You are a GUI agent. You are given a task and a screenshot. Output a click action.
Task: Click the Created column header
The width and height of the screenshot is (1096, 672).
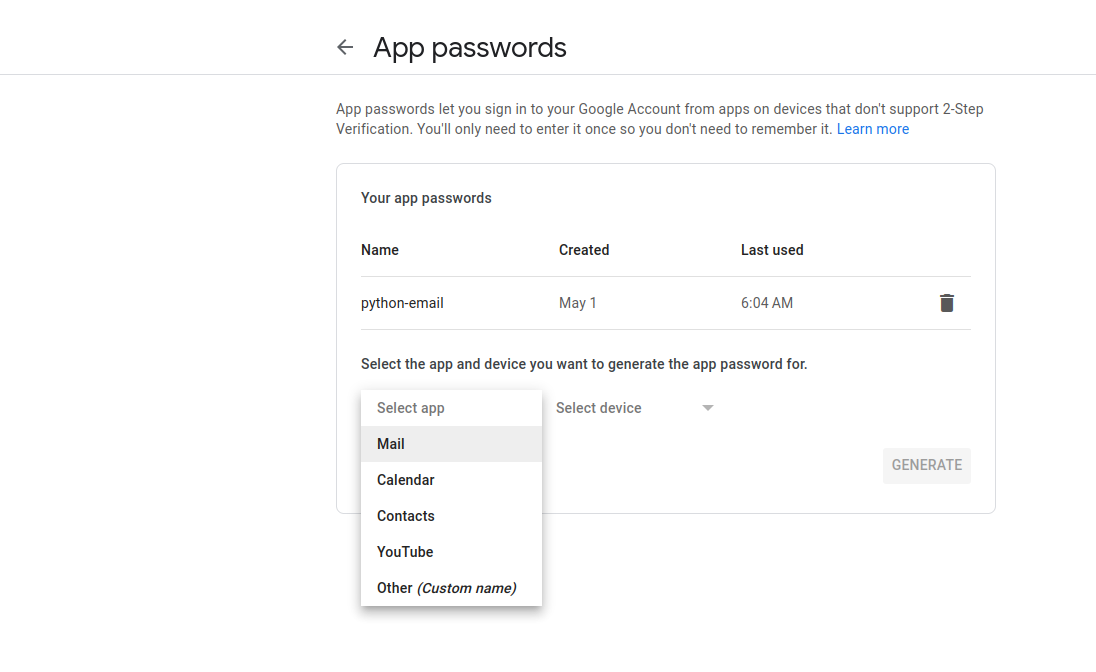584,250
